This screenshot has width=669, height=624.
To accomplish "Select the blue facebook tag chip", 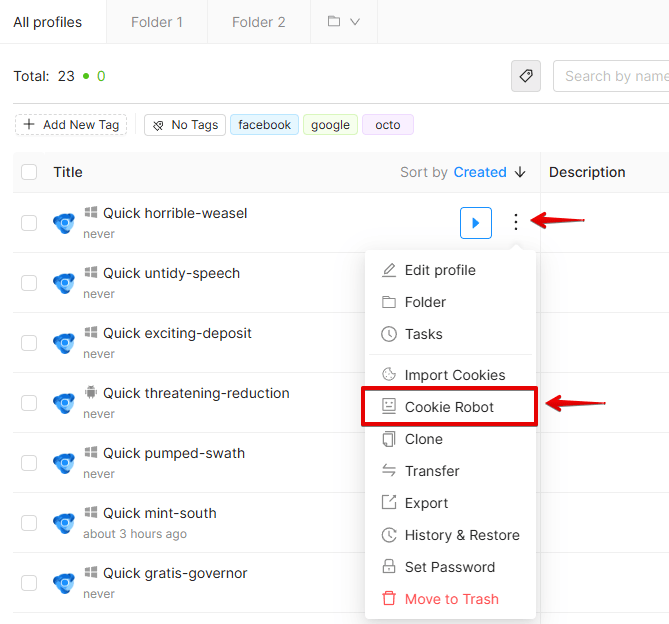I will coord(265,125).
